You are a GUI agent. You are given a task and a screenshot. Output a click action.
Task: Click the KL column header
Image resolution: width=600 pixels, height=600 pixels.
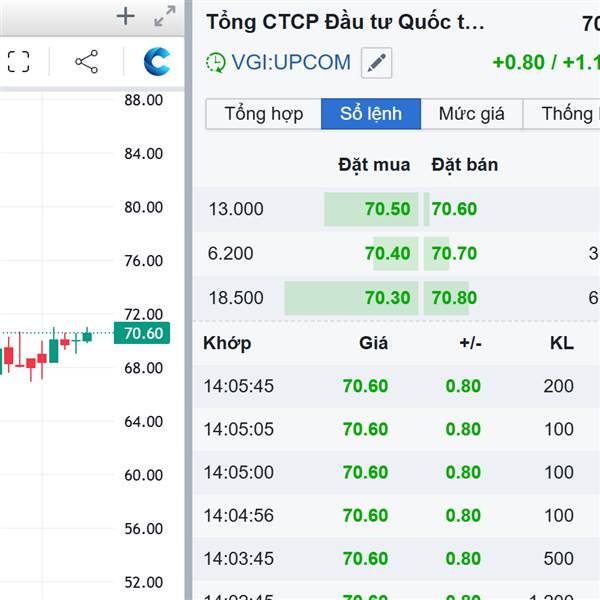pyautogui.click(x=562, y=343)
